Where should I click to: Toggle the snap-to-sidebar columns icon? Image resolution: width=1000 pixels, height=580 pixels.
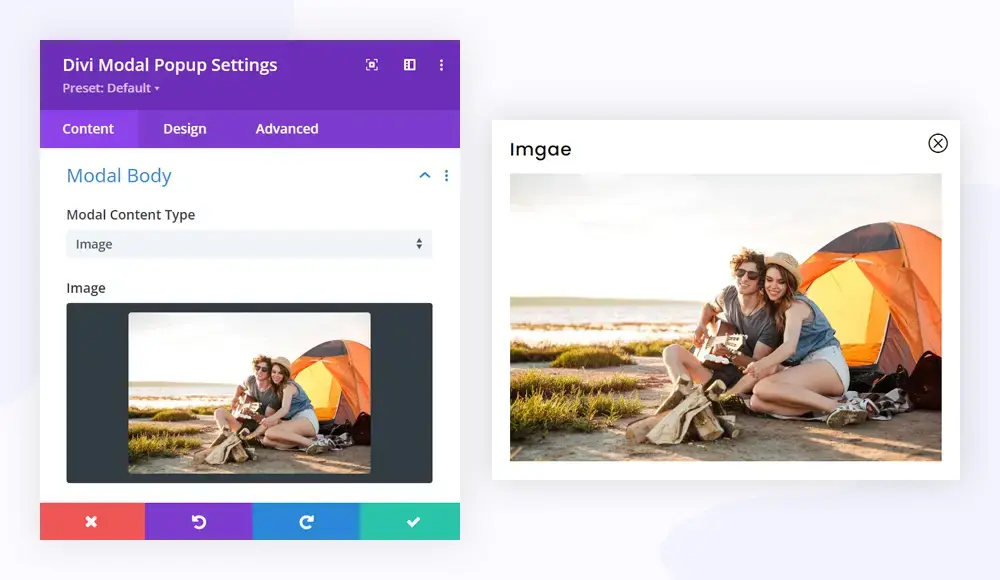(409, 64)
